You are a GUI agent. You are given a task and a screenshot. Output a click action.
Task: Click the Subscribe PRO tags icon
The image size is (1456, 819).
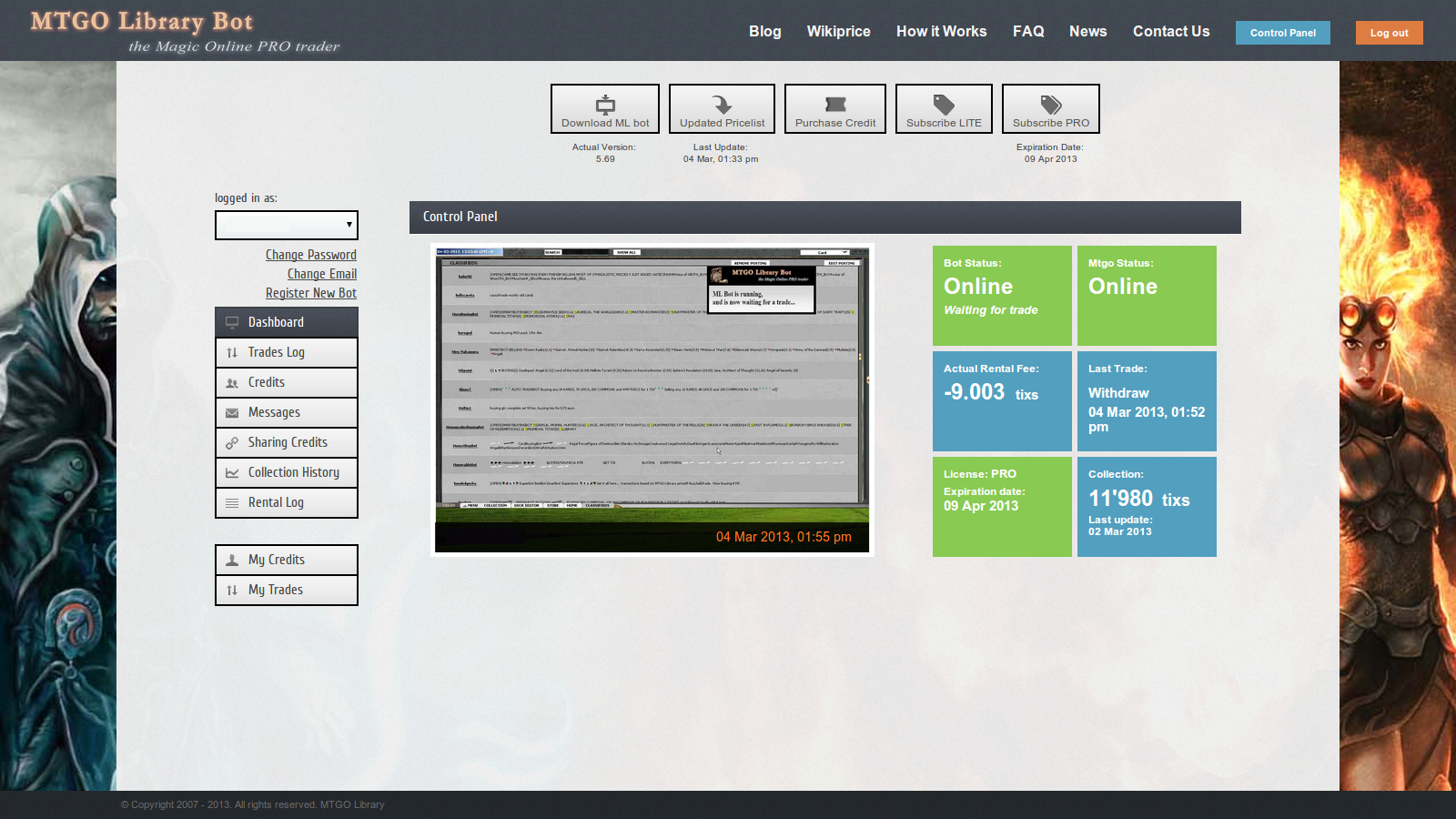[x=1051, y=104]
